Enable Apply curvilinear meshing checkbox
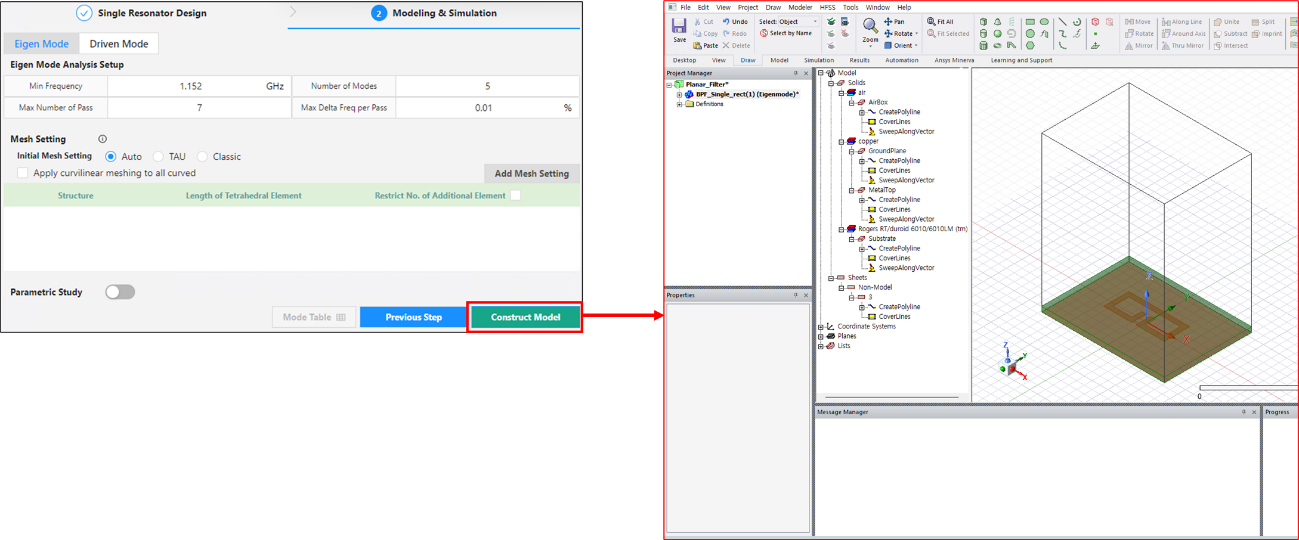This screenshot has height=540, width=1299. (x=23, y=173)
